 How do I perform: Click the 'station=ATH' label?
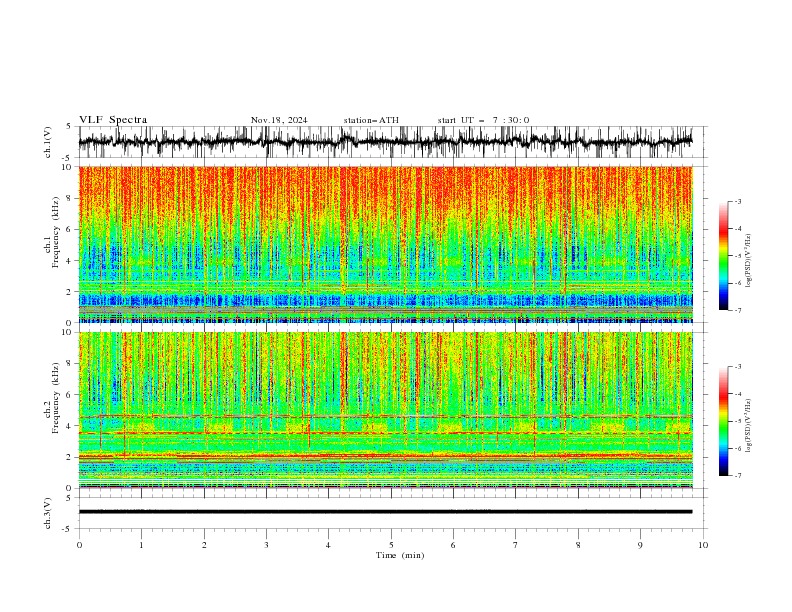coord(371,120)
